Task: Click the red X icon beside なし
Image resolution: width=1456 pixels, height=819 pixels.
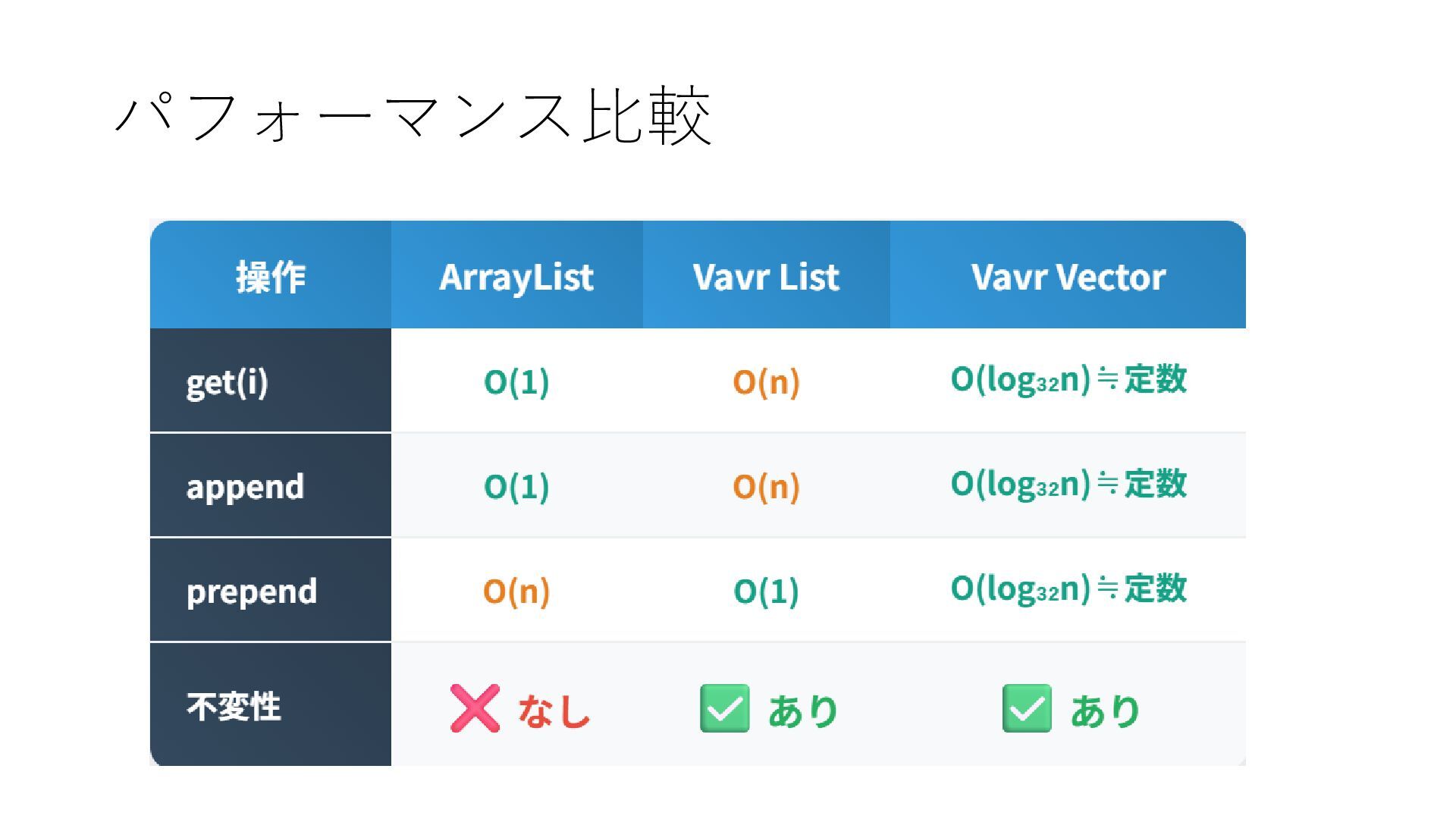Action: (475, 708)
